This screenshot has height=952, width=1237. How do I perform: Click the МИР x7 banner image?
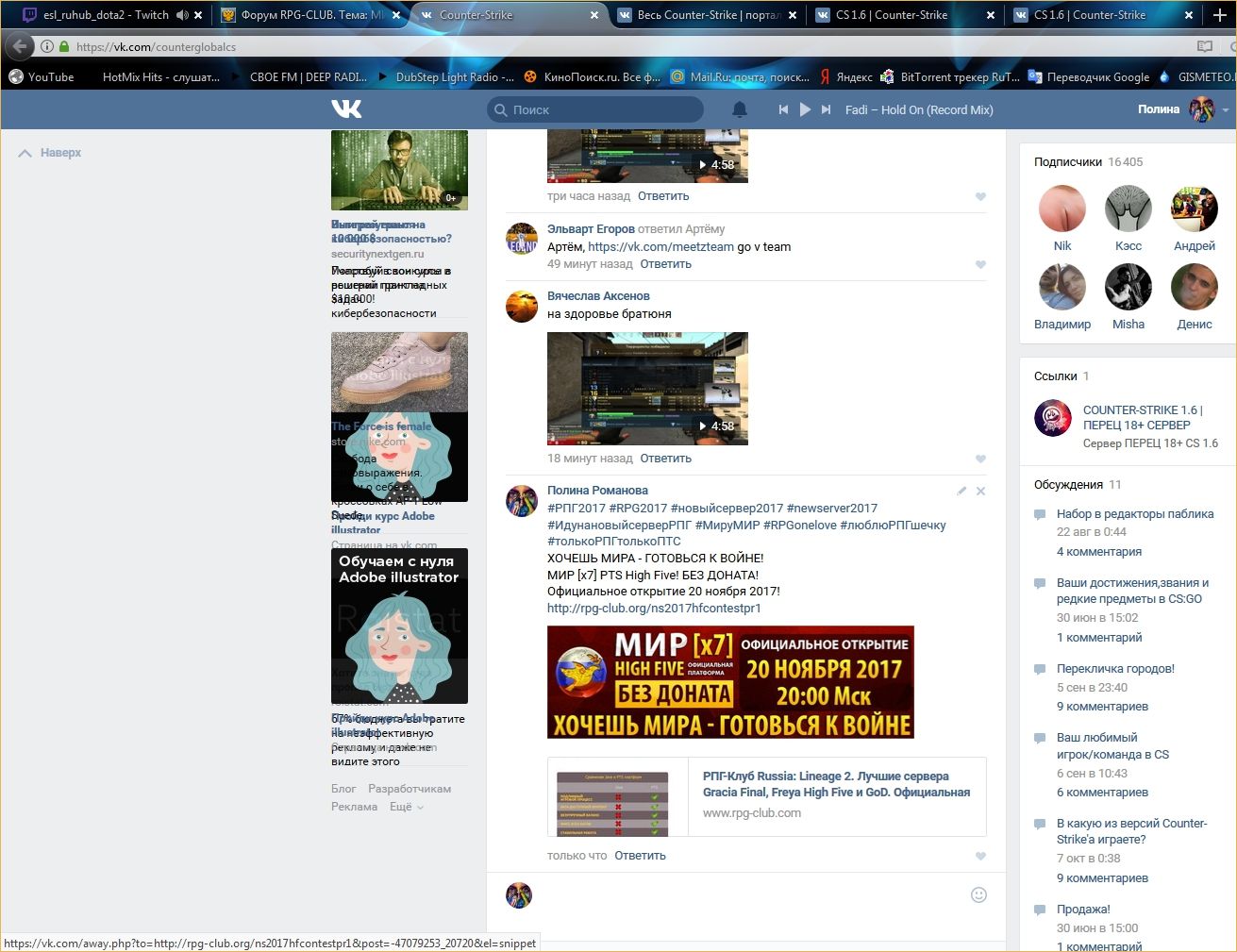coord(730,682)
